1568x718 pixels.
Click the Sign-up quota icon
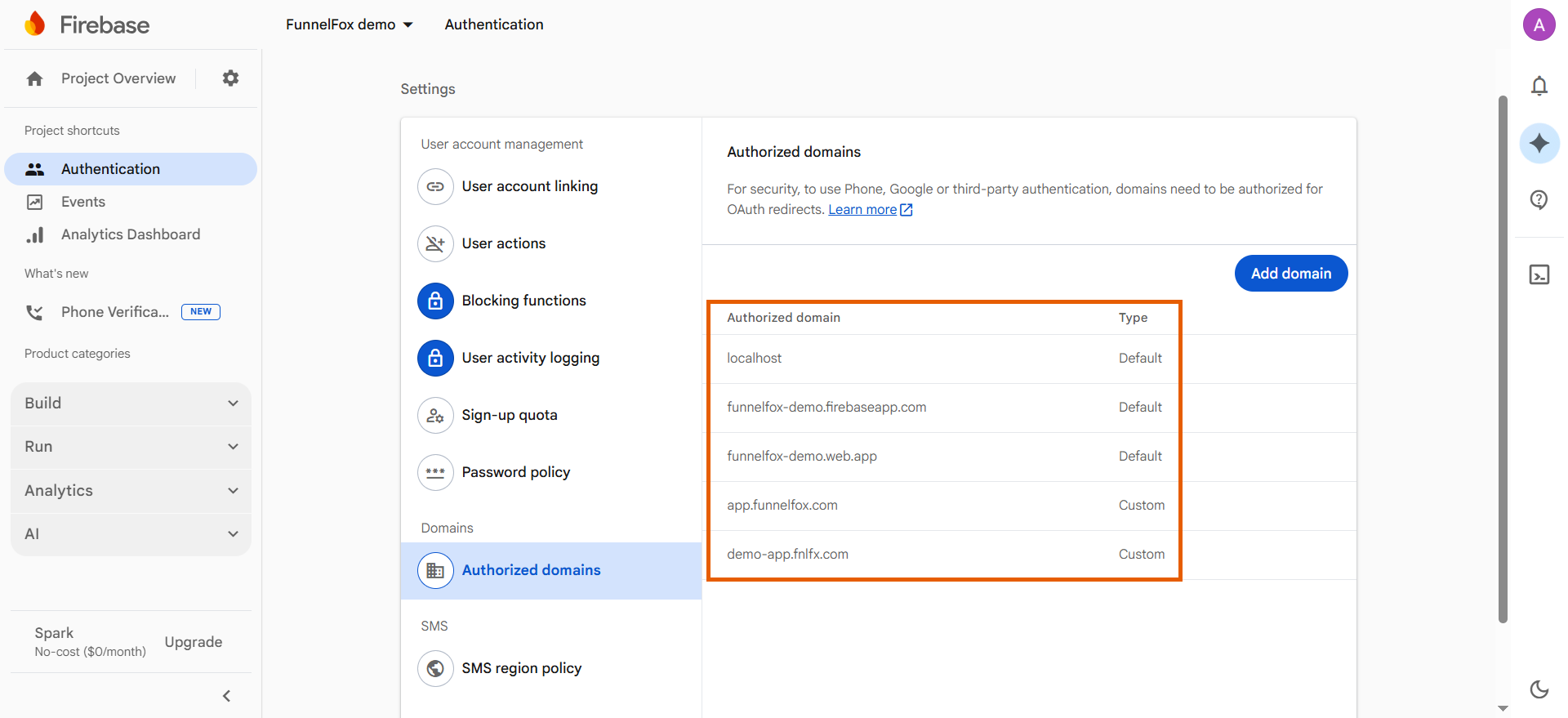tap(435, 415)
